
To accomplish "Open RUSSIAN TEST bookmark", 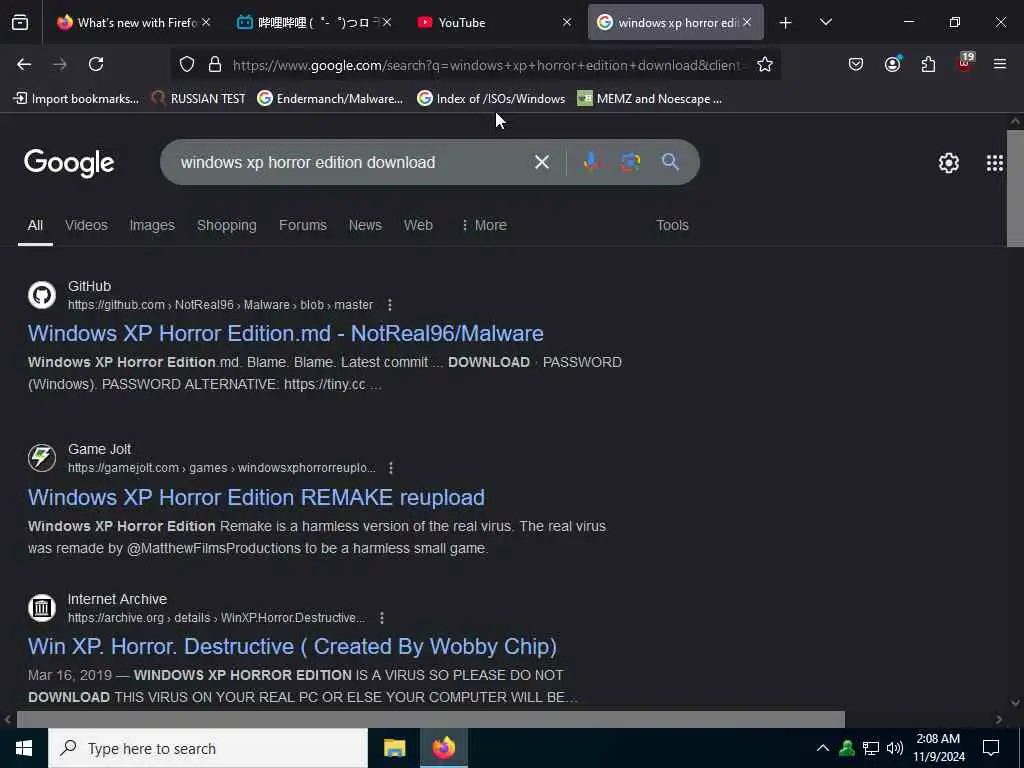I will pos(199,99).
